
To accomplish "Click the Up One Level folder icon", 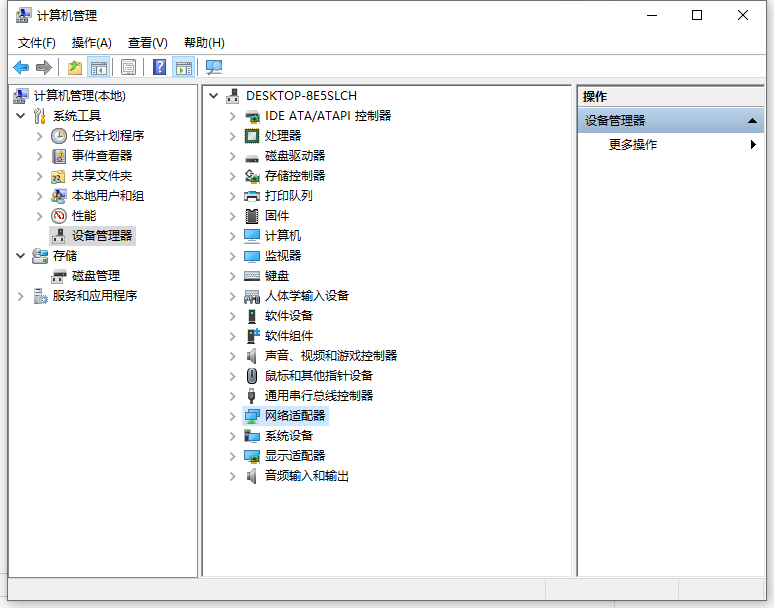I will tap(74, 67).
